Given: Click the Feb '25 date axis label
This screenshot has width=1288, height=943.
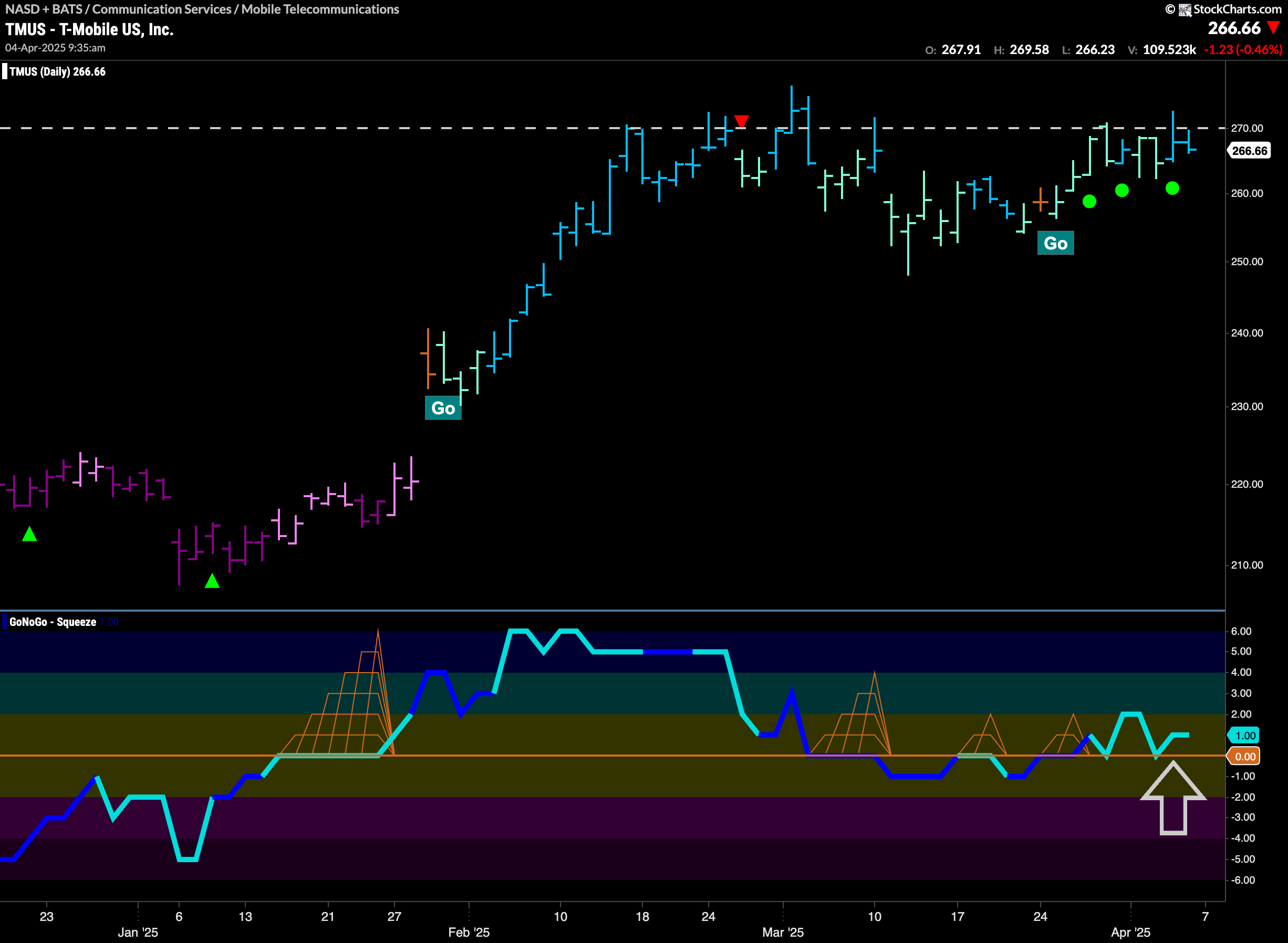Looking at the screenshot, I should pos(469,932).
